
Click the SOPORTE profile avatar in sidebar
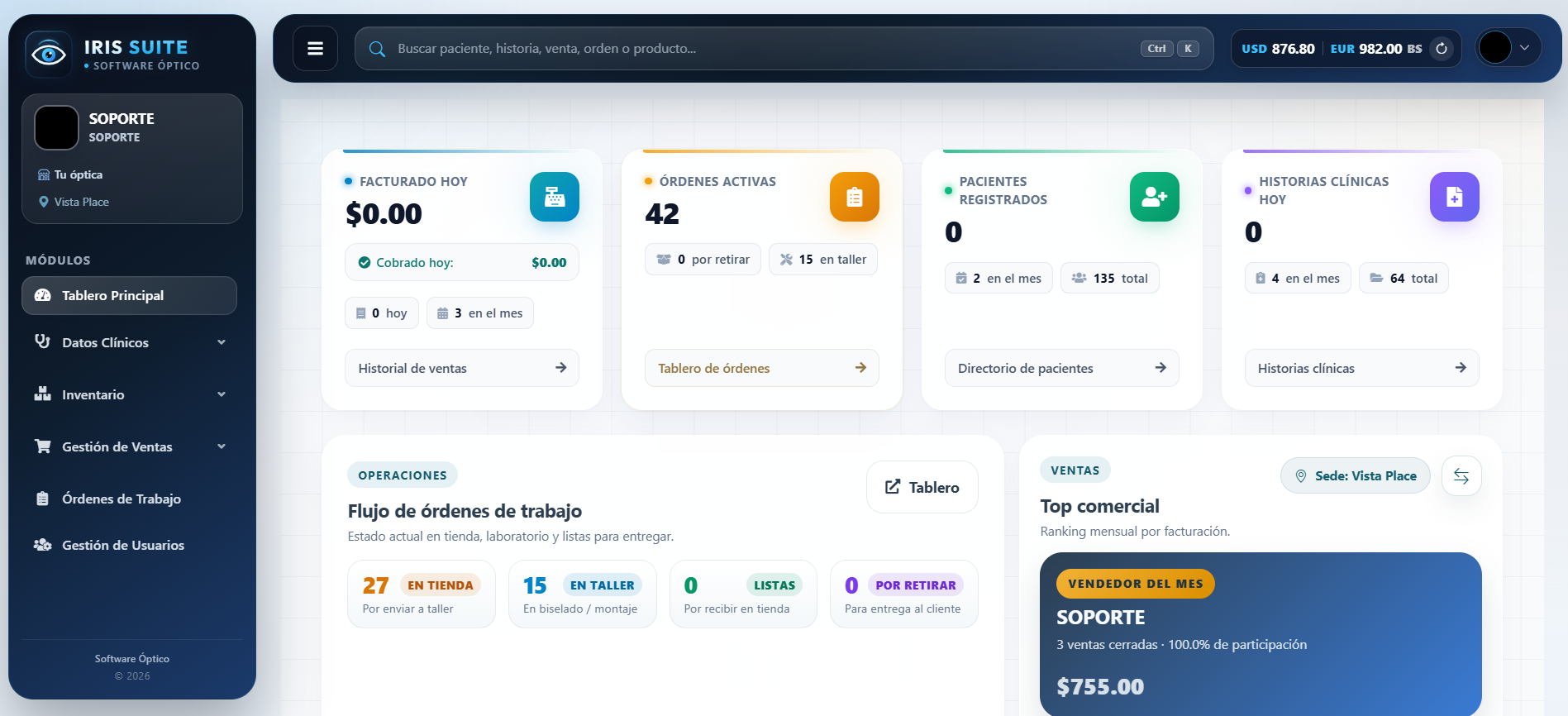point(56,127)
